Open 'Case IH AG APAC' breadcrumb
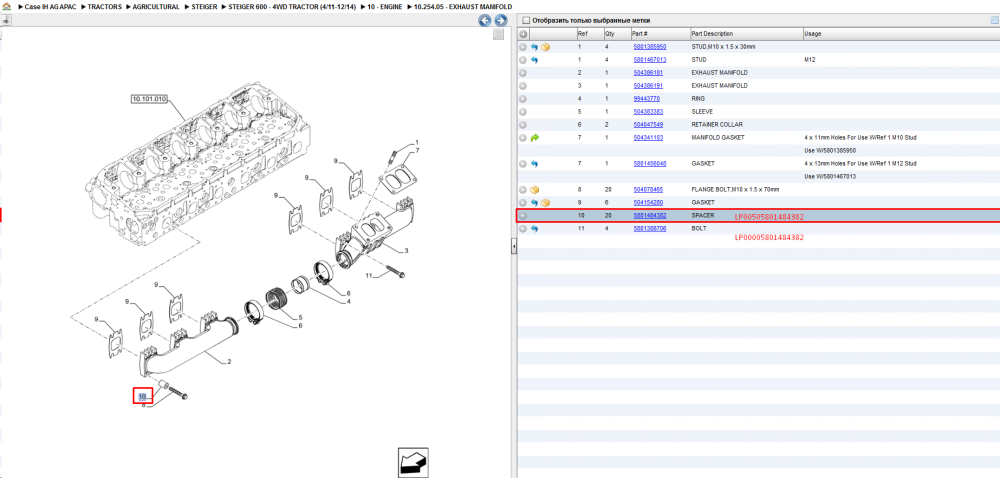This screenshot has width=1000, height=478. pyautogui.click(x=50, y=6)
